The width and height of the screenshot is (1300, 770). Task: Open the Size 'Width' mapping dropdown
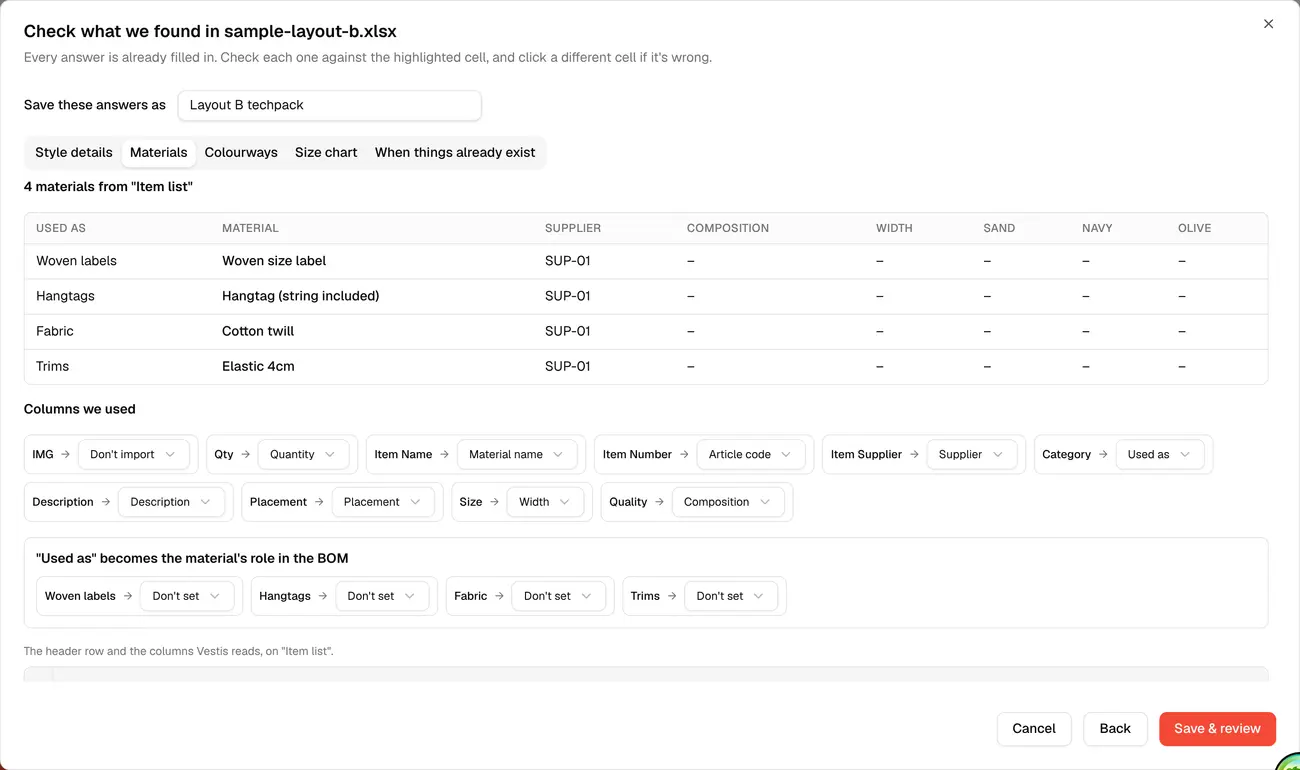pos(545,502)
